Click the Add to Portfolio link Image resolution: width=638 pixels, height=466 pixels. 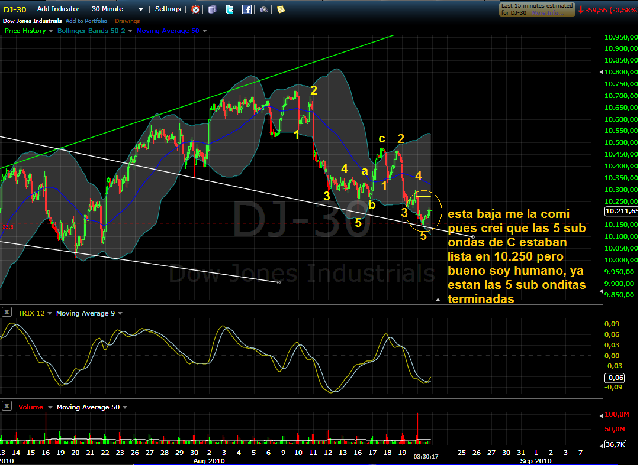click(85, 21)
